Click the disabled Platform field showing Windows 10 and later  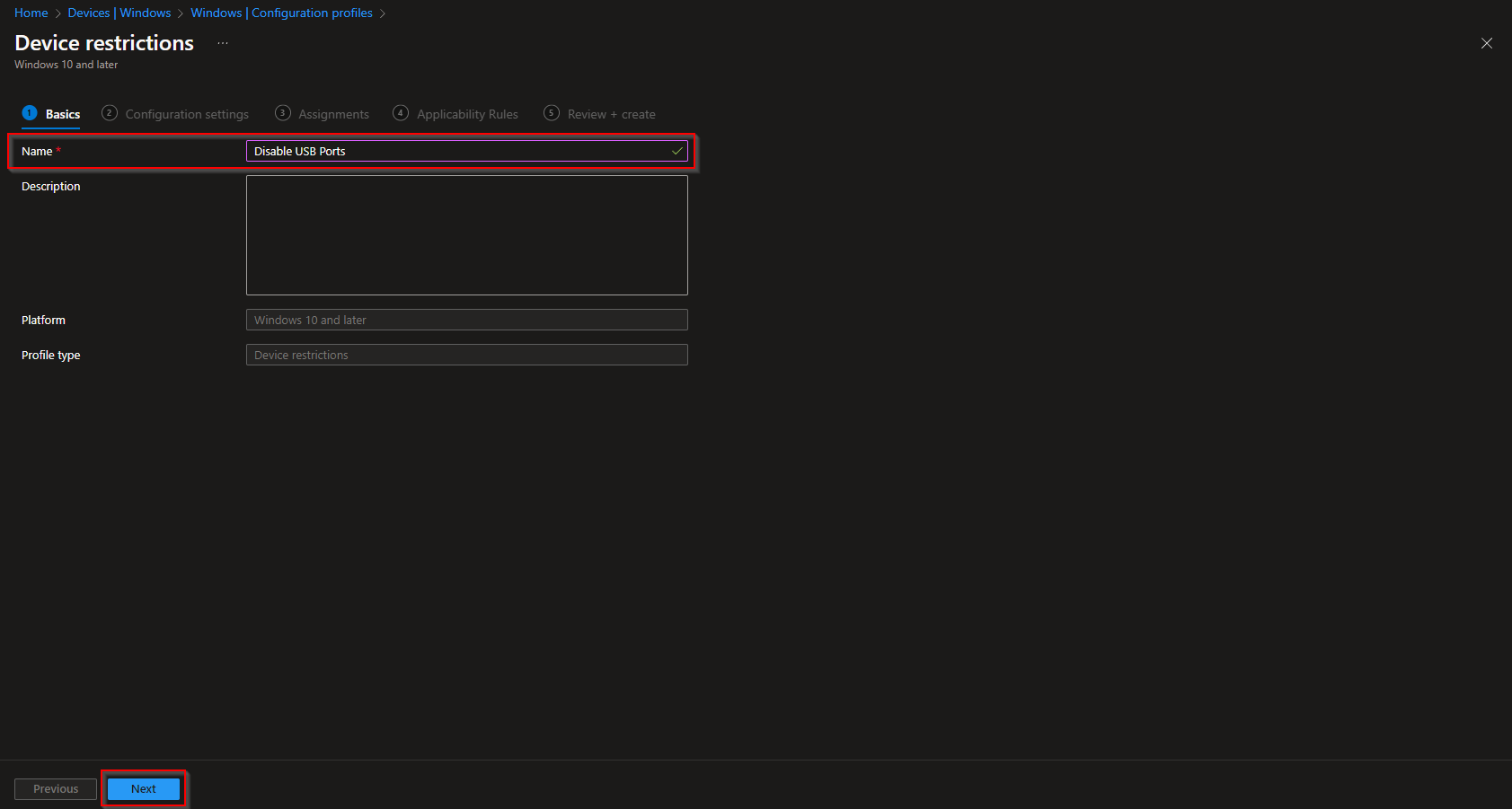[x=467, y=320]
